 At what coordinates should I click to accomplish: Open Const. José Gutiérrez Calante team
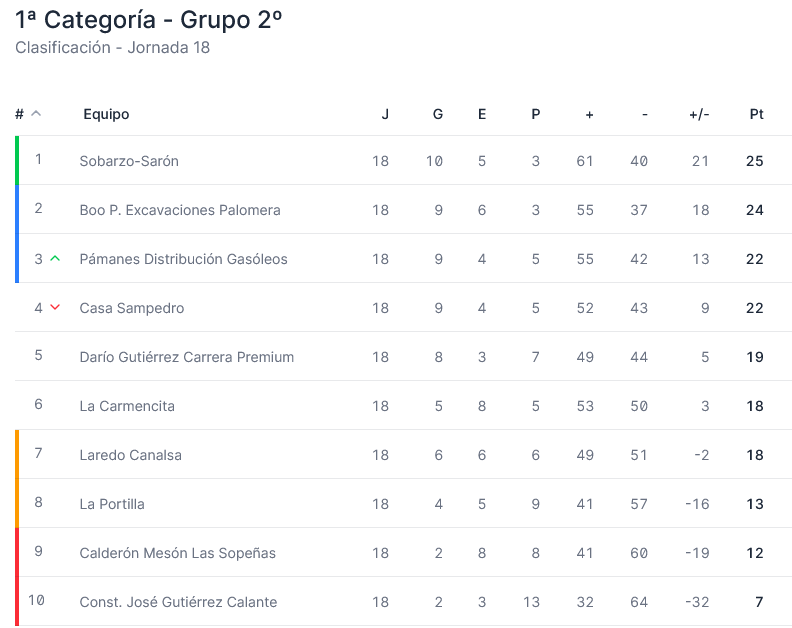(x=178, y=602)
